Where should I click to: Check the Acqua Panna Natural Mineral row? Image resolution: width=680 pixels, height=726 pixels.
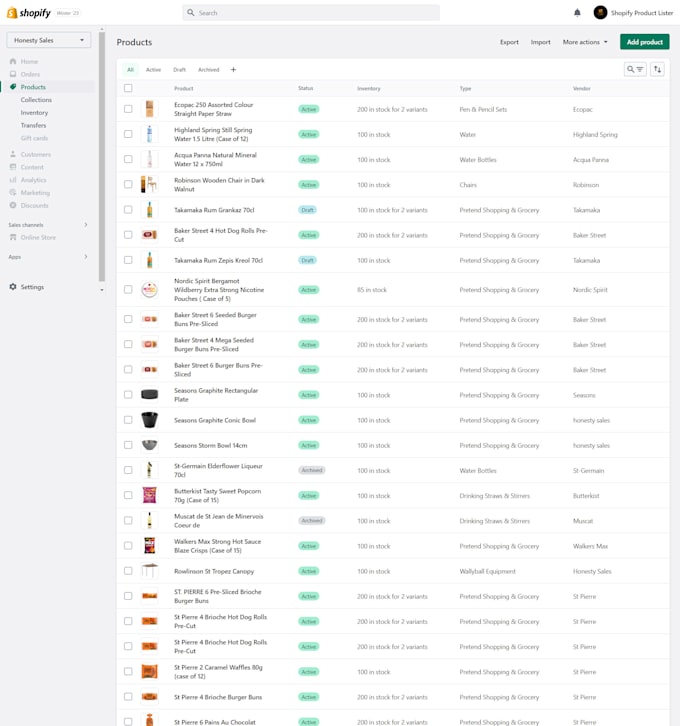click(128, 159)
